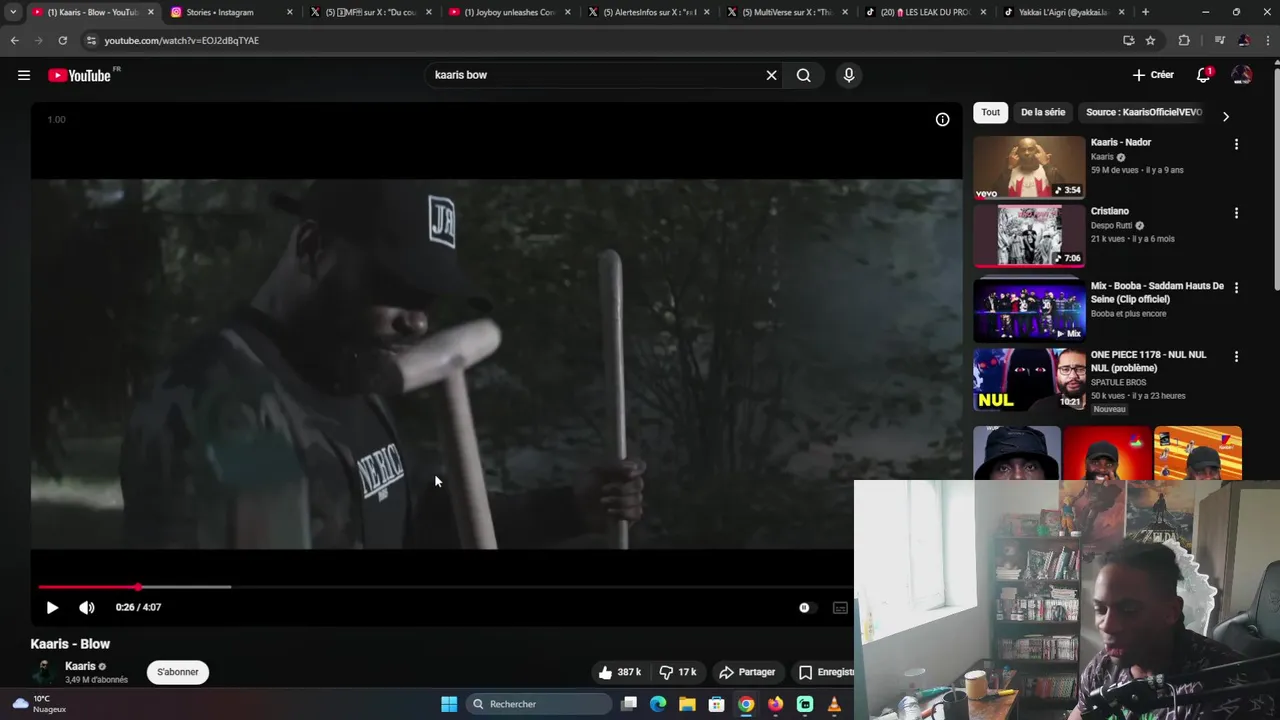
Task: Switch to the AlertesInfos sur X tab
Action: [649, 12]
